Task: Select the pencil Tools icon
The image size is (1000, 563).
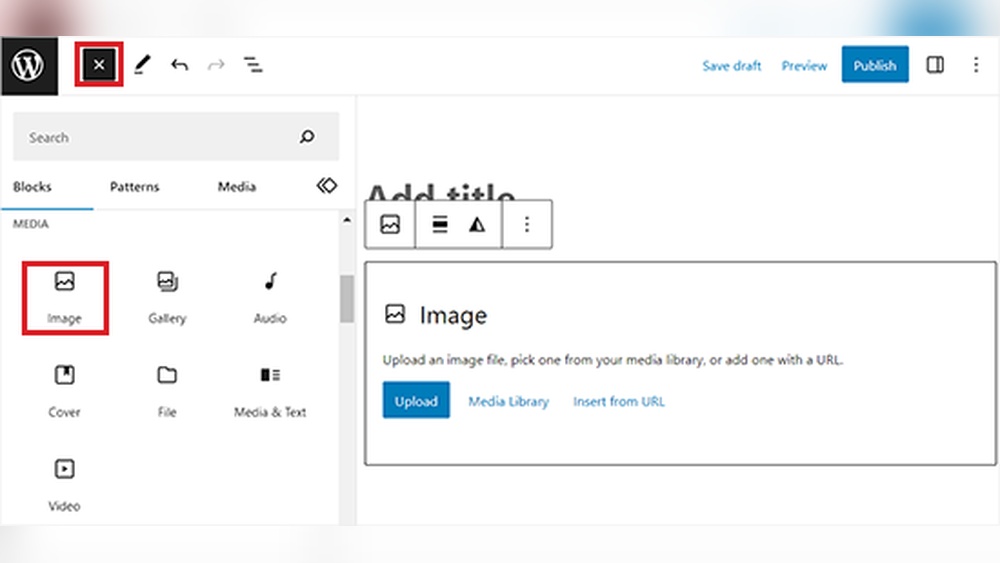Action: point(142,64)
